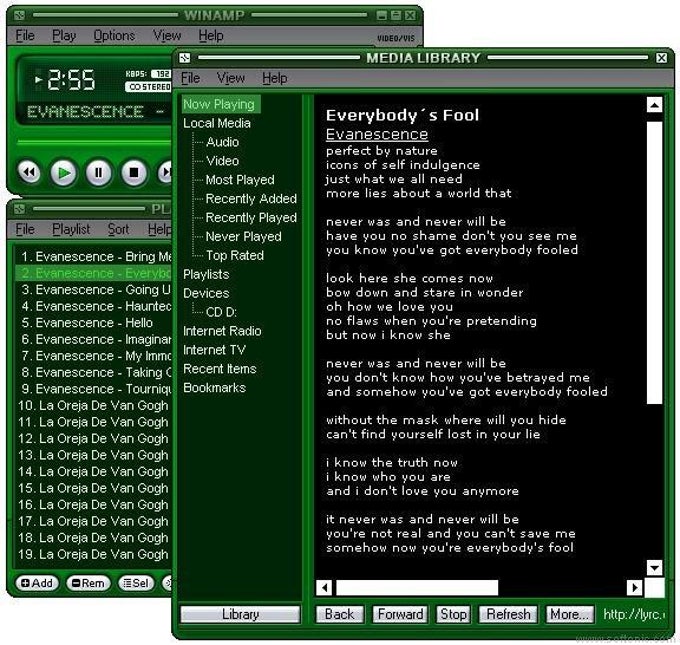Click the Playlist window top-left menu icon
This screenshot has height=645, width=680.
click(19, 209)
